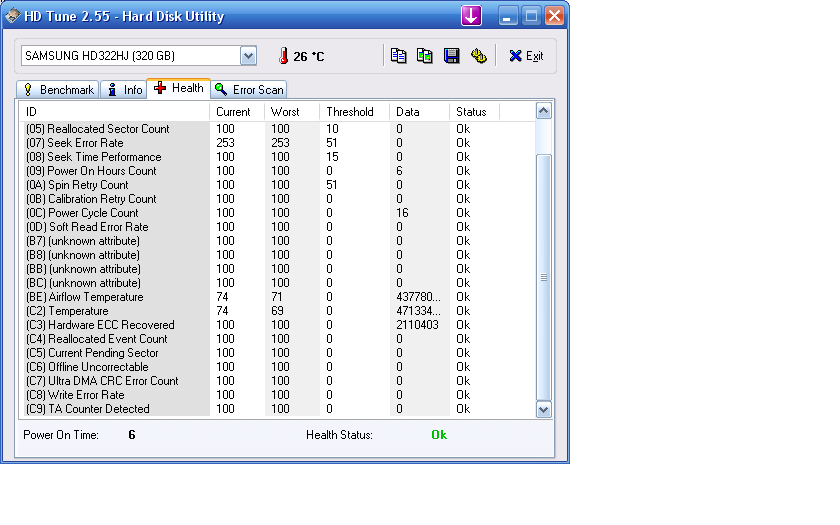Click the Data column header
Viewport: 840px width, 525px height.
coord(419,112)
